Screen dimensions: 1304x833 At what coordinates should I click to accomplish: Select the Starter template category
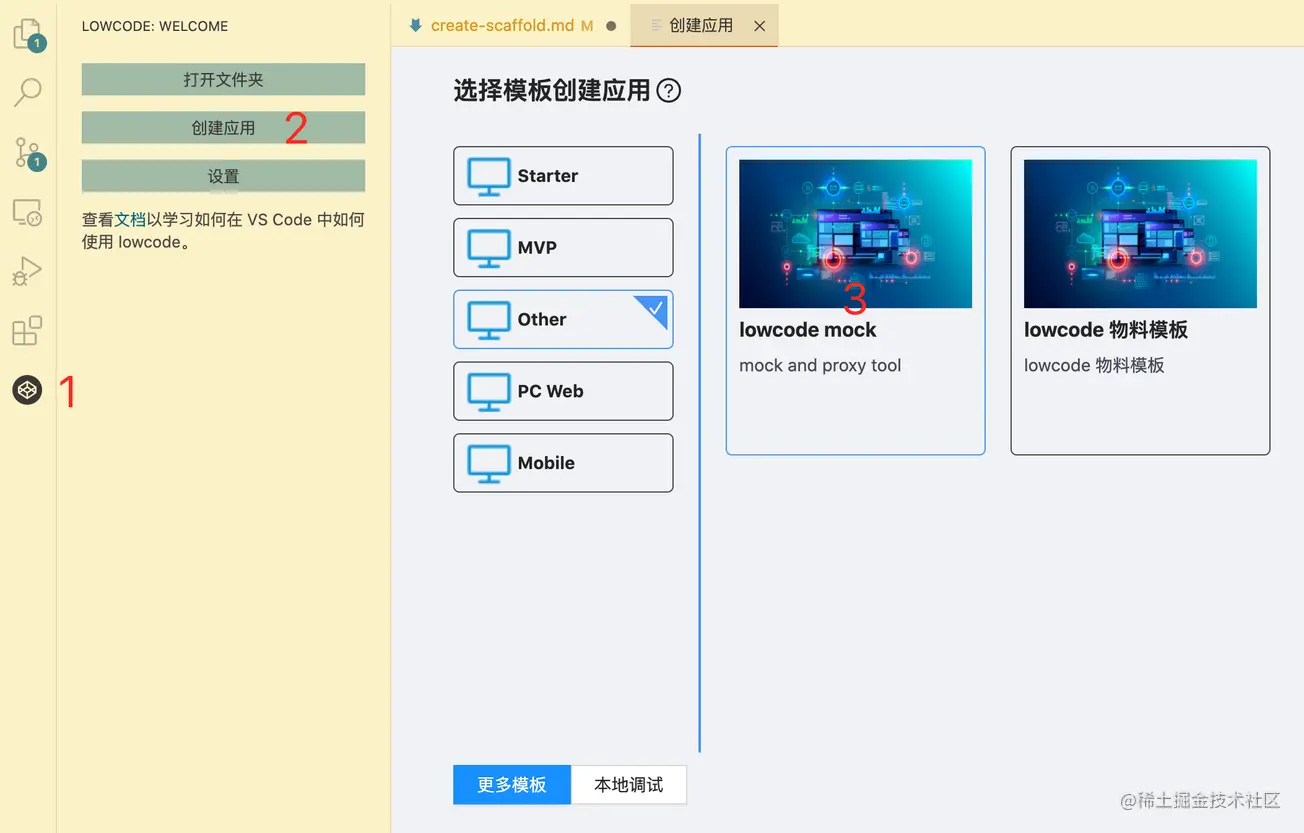pyautogui.click(x=563, y=176)
